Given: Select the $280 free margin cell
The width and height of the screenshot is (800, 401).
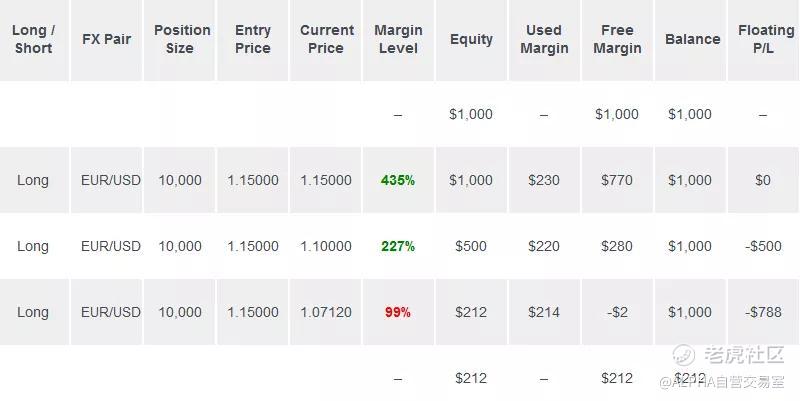Looking at the screenshot, I should [x=617, y=246].
